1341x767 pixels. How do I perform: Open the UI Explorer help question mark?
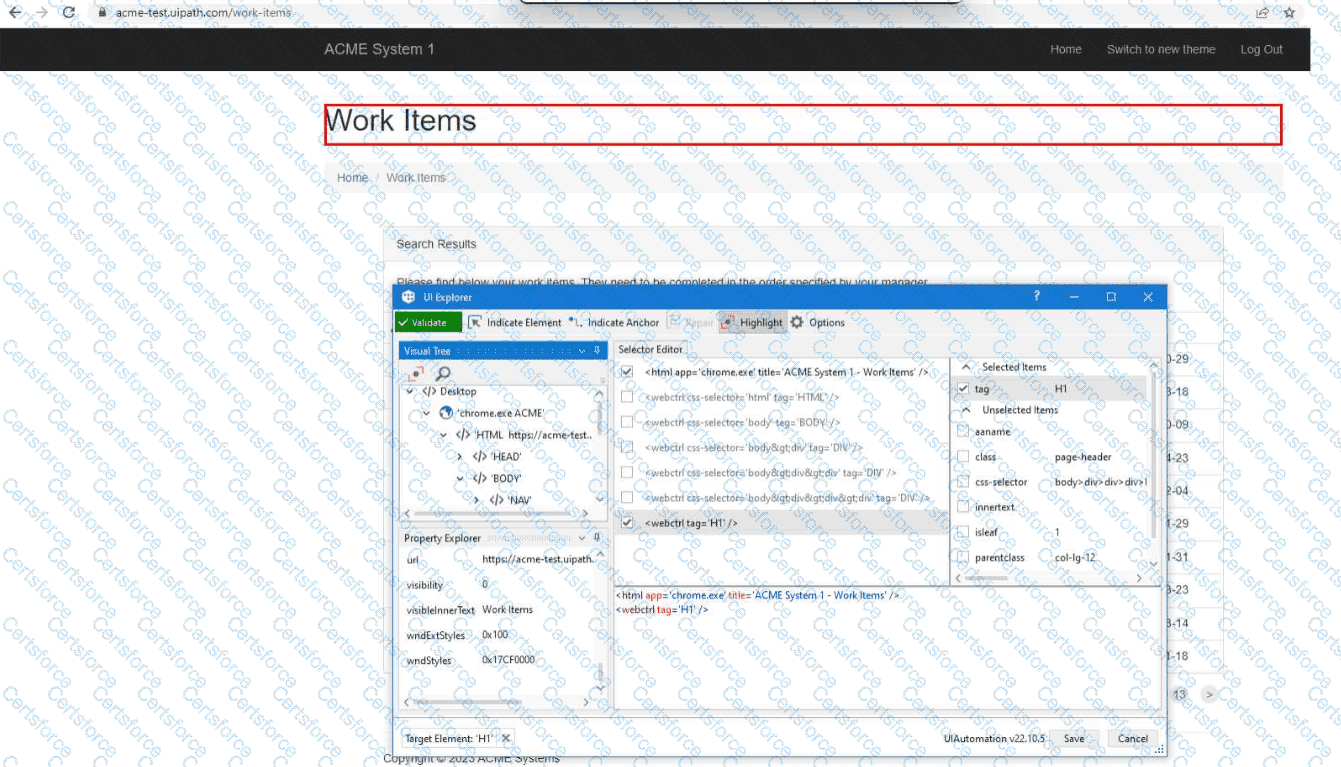[x=1036, y=296]
